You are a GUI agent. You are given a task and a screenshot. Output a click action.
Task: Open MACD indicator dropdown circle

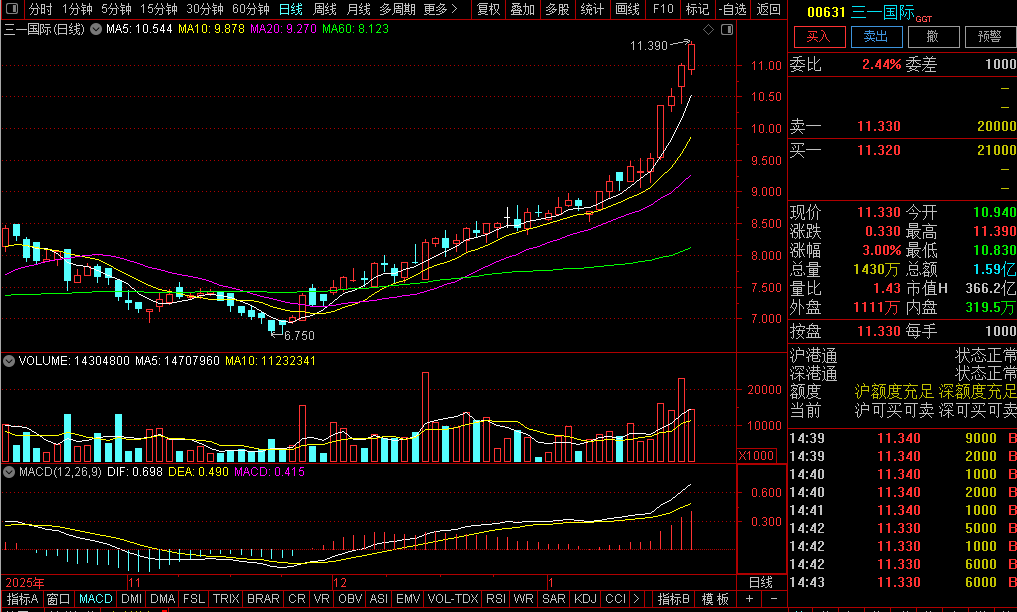click(x=9, y=472)
